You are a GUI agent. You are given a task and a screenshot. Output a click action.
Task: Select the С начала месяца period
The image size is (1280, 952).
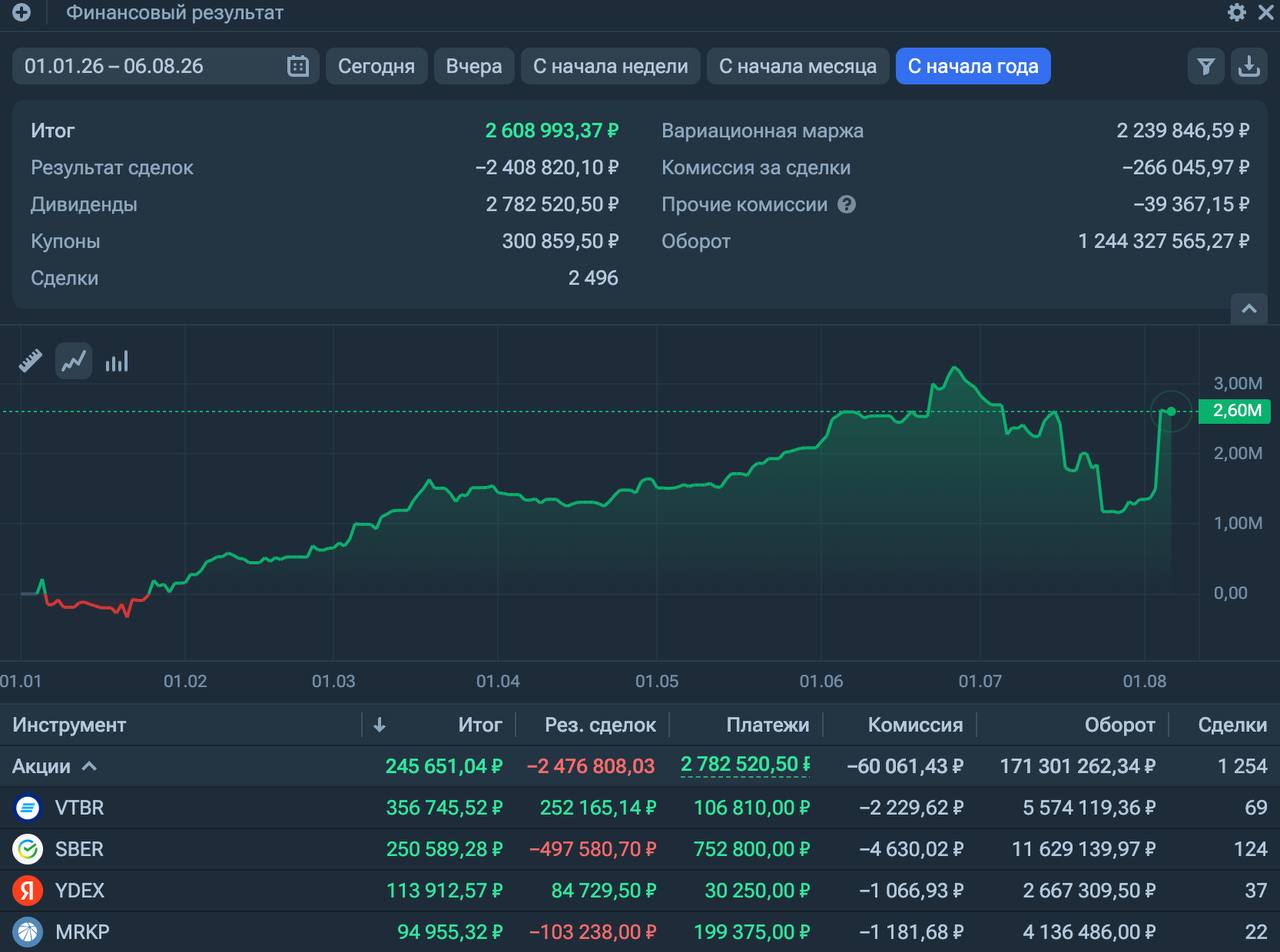(x=798, y=66)
